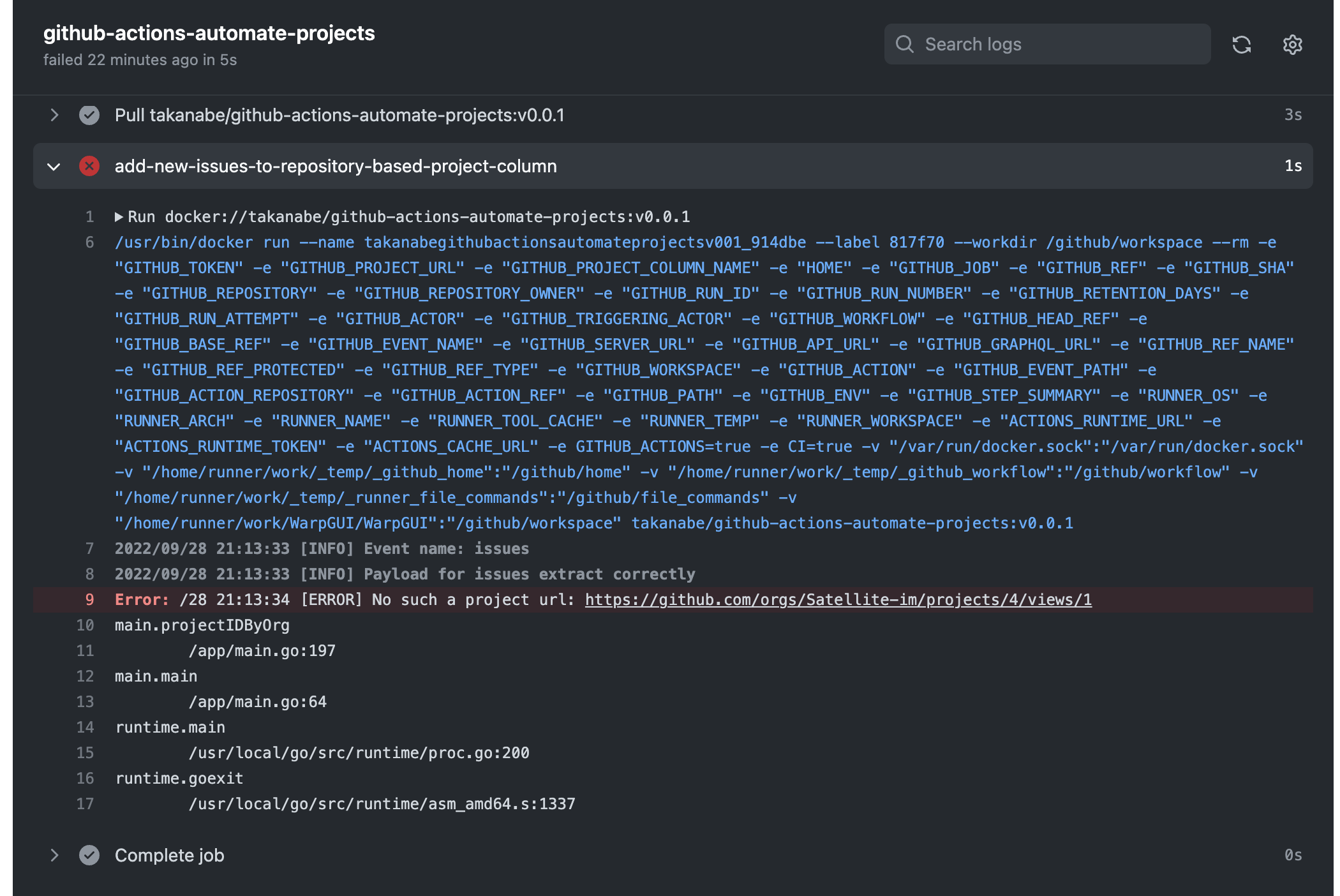Click log line number 6

[x=89, y=243]
